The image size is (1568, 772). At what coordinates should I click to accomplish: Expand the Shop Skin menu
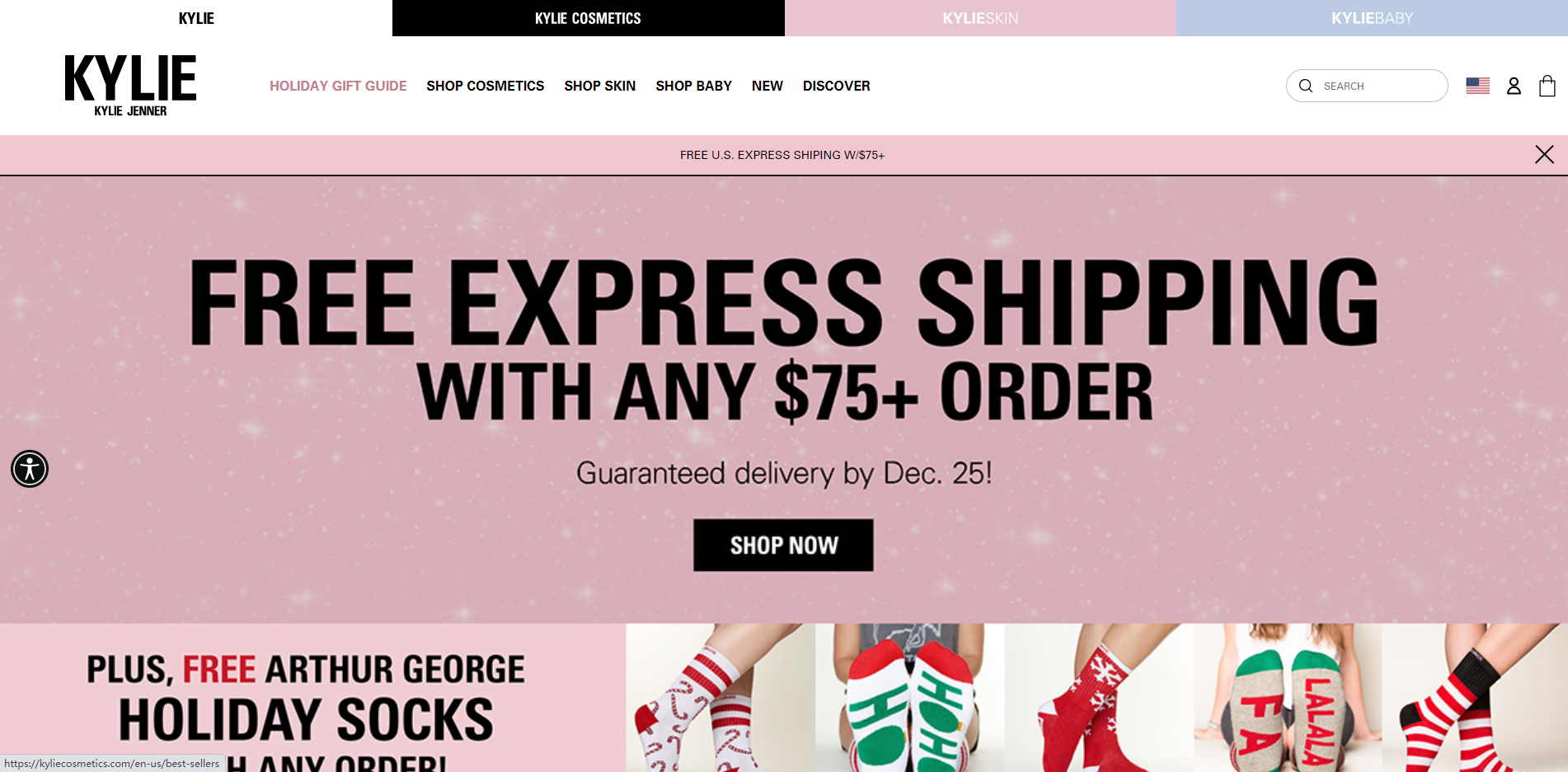pyautogui.click(x=599, y=86)
